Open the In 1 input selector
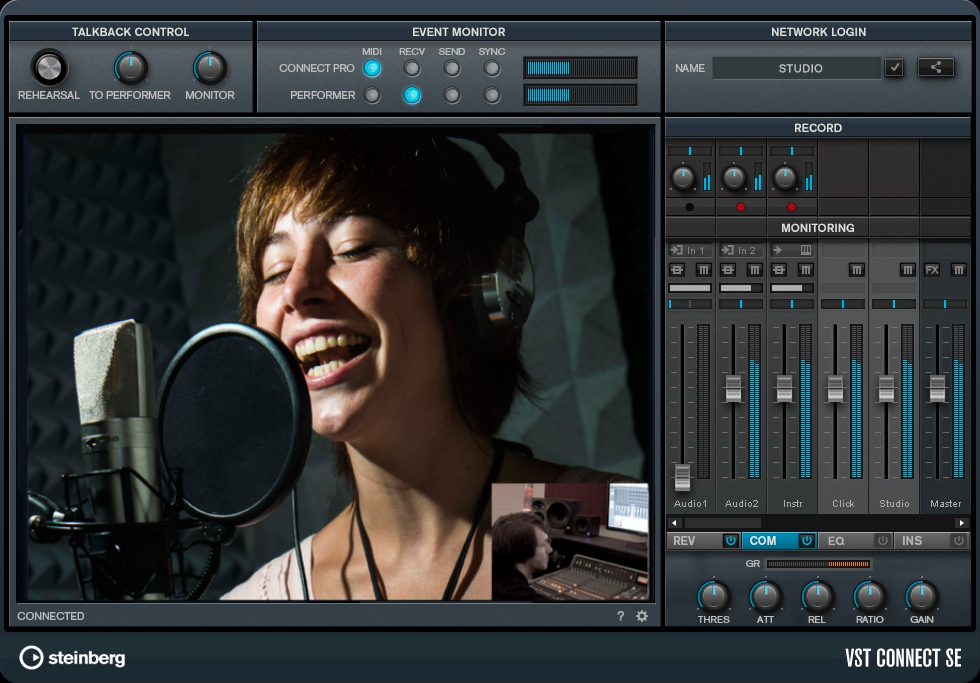This screenshot has width=980, height=683. click(690, 250)
